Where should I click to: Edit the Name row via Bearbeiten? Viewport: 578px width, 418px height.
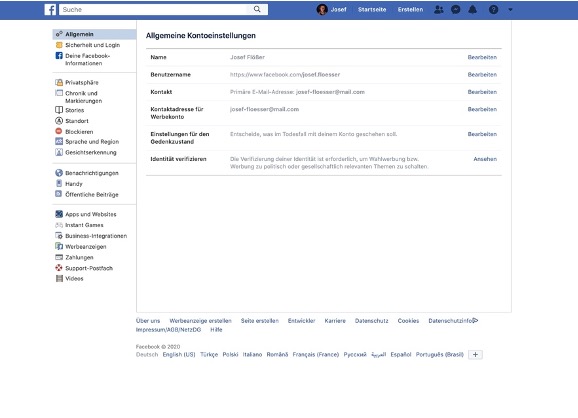coord(482,57)
